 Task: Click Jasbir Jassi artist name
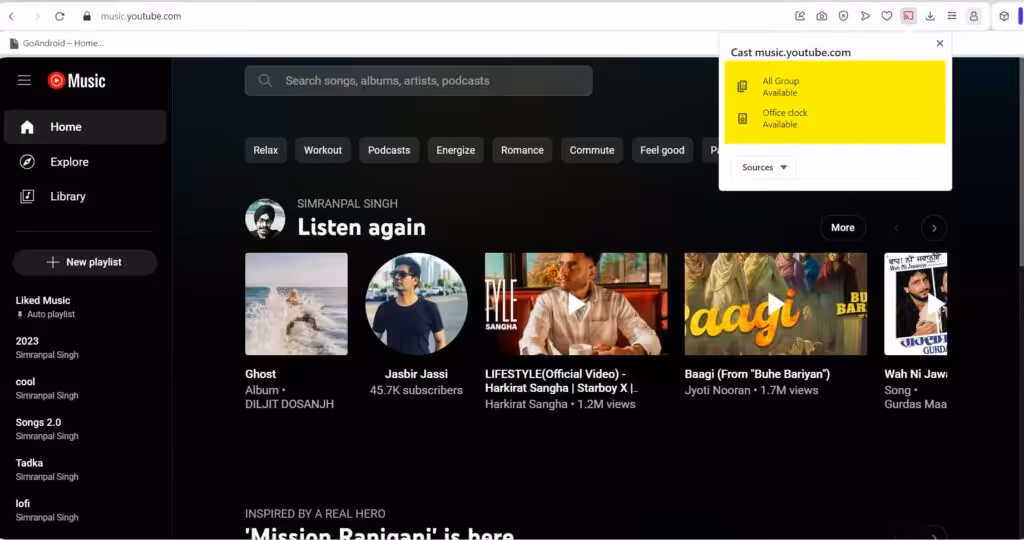coord(416,373)
